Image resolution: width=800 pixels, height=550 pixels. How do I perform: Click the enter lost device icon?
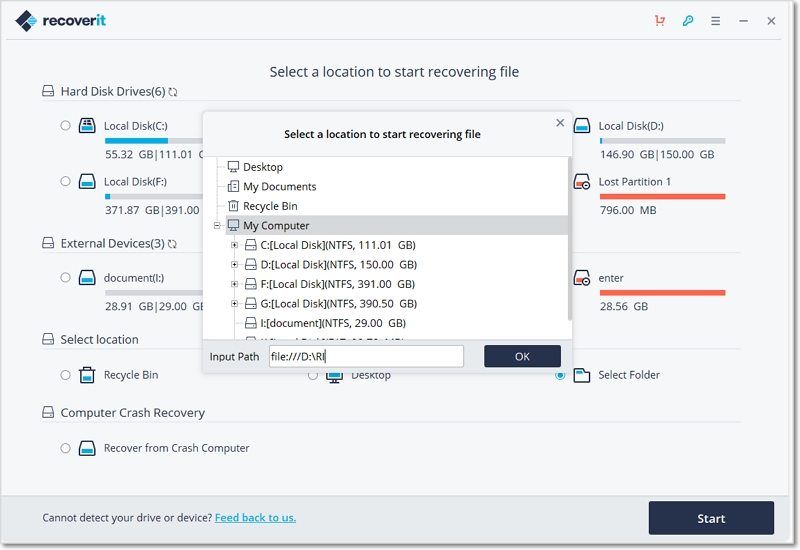point(582,278)
